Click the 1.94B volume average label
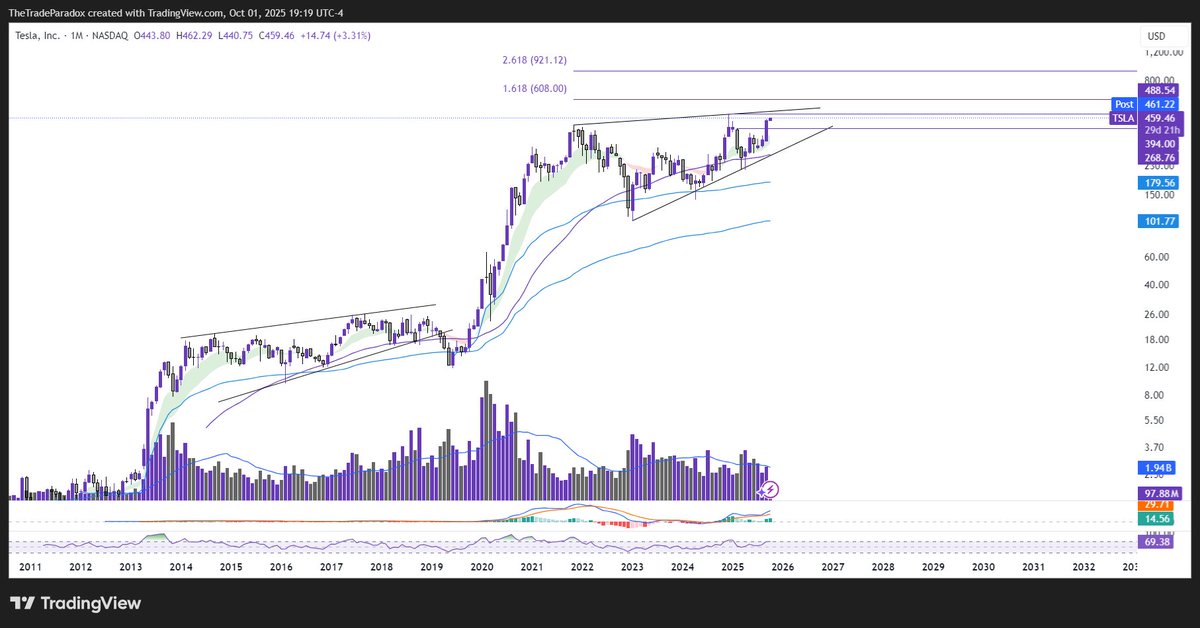This screenshot has width=1200, height=628. click(1159, 468)
